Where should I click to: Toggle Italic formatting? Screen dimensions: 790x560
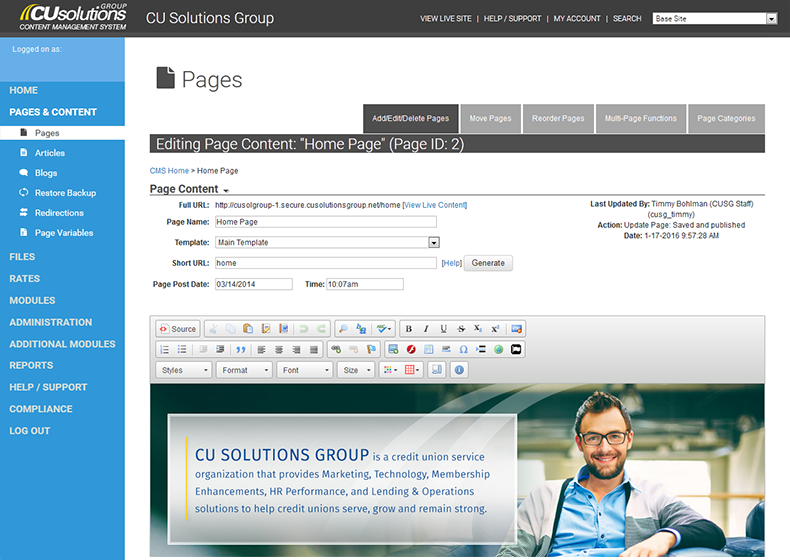(x=426, y=329)
